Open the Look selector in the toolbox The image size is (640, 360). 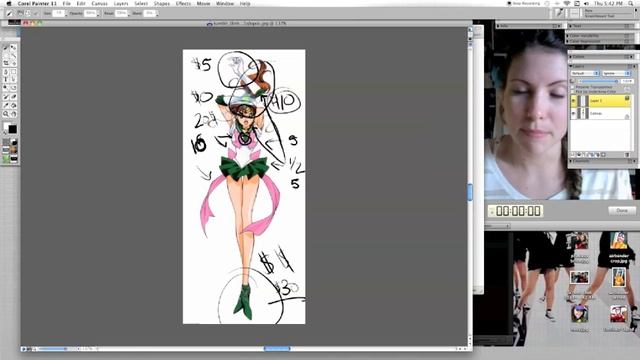[6, 158]
